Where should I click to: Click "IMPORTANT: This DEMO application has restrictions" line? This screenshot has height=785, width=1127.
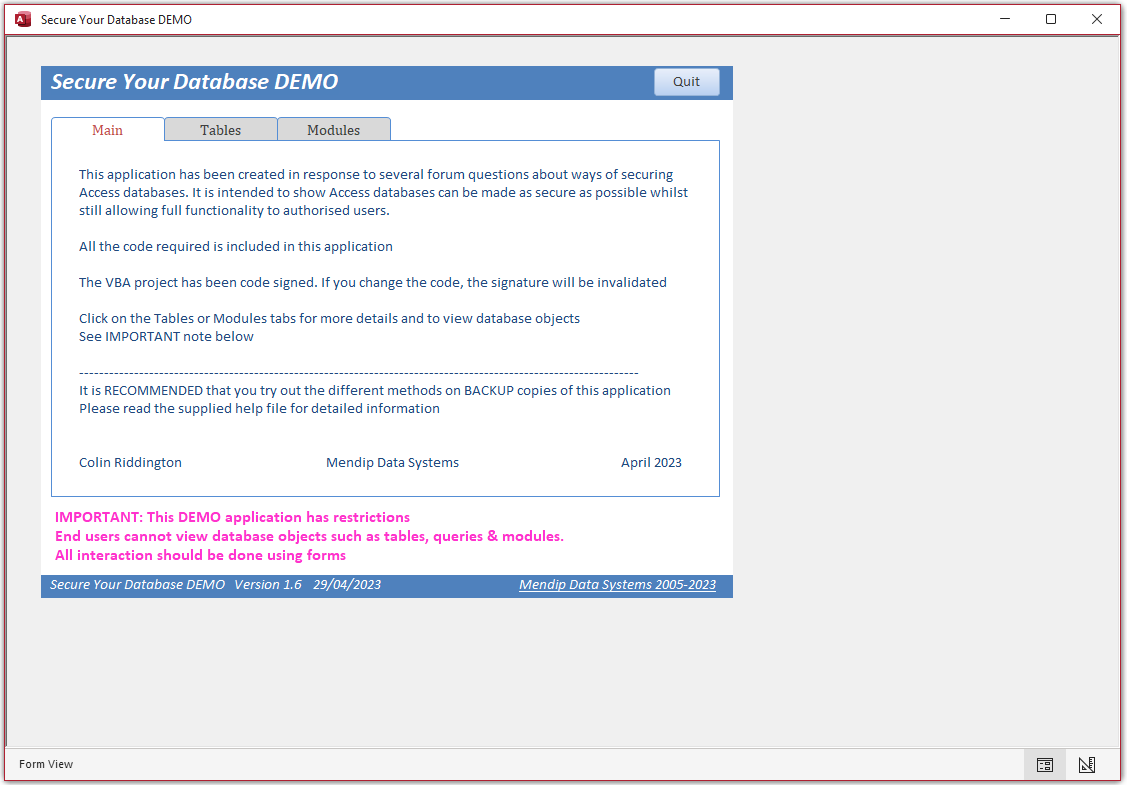point(232,518)
